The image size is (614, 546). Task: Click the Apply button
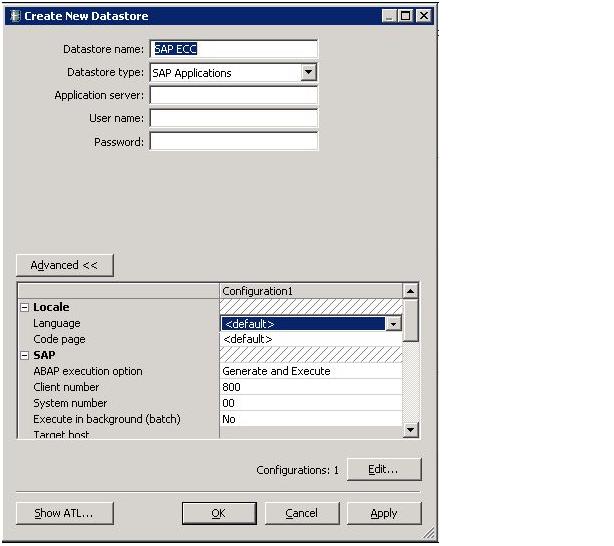click(384, 513)
